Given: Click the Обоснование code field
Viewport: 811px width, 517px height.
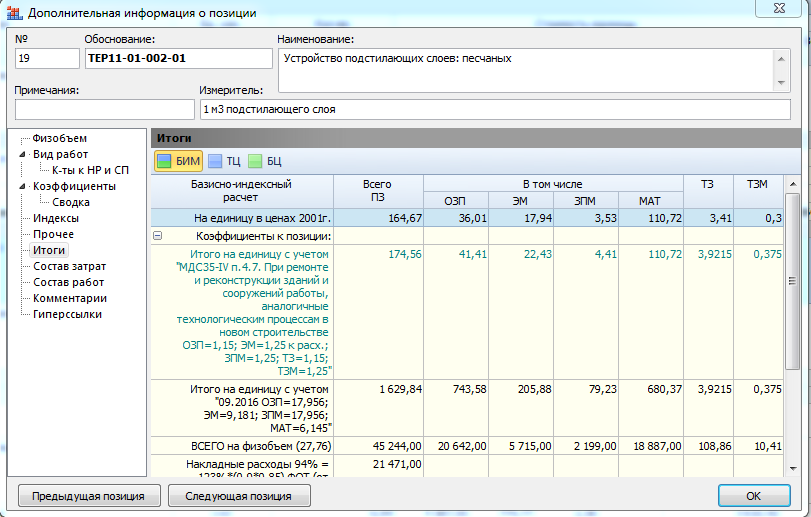Looking at the screenshot, I should pyautogui.click(x=177, y=59).
